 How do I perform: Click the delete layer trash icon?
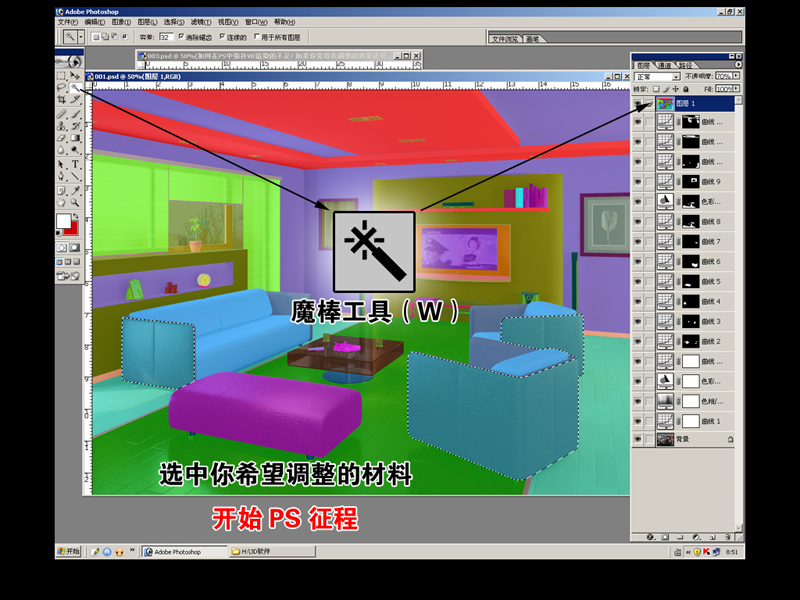(728, 537)
